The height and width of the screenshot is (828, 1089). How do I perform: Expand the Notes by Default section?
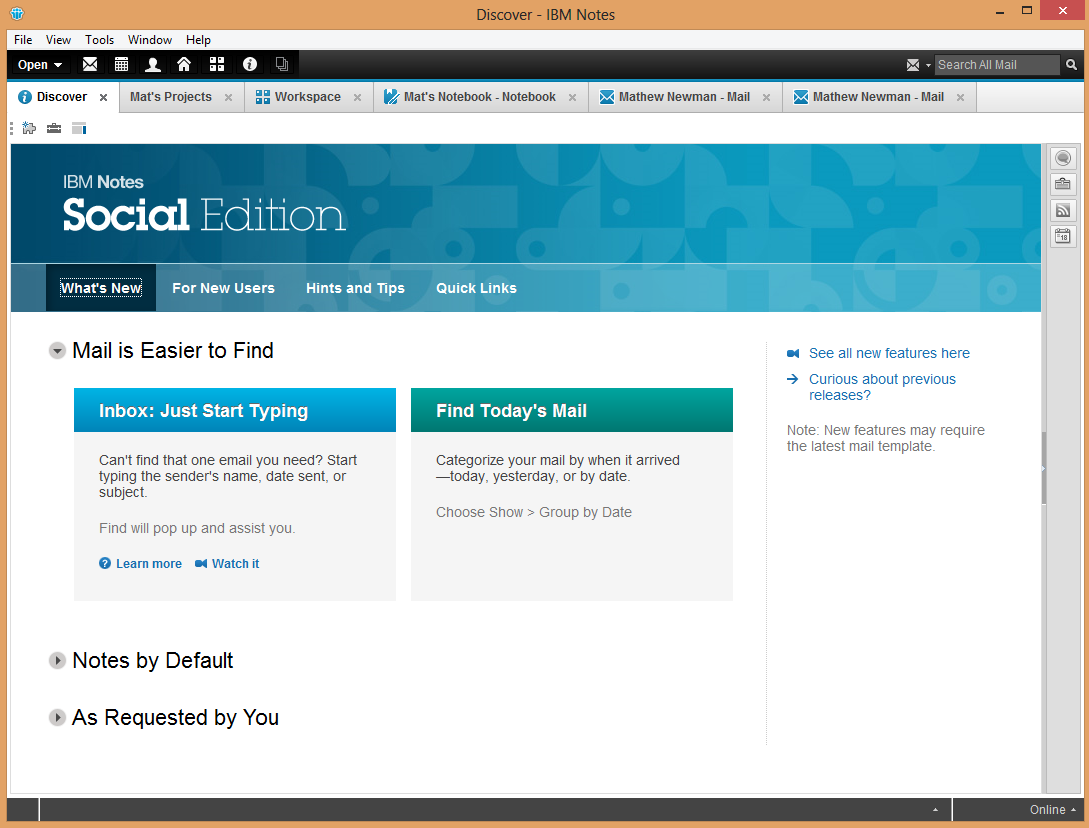coord(58,661)
